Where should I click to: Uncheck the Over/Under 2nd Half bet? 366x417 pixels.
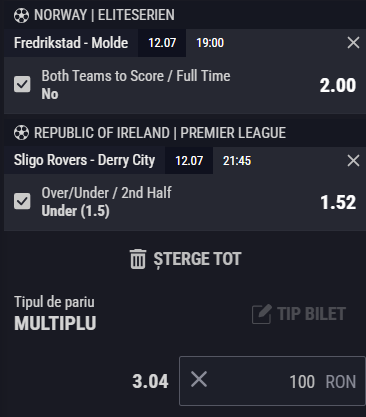pyautogui.click(x=22, y=201)
